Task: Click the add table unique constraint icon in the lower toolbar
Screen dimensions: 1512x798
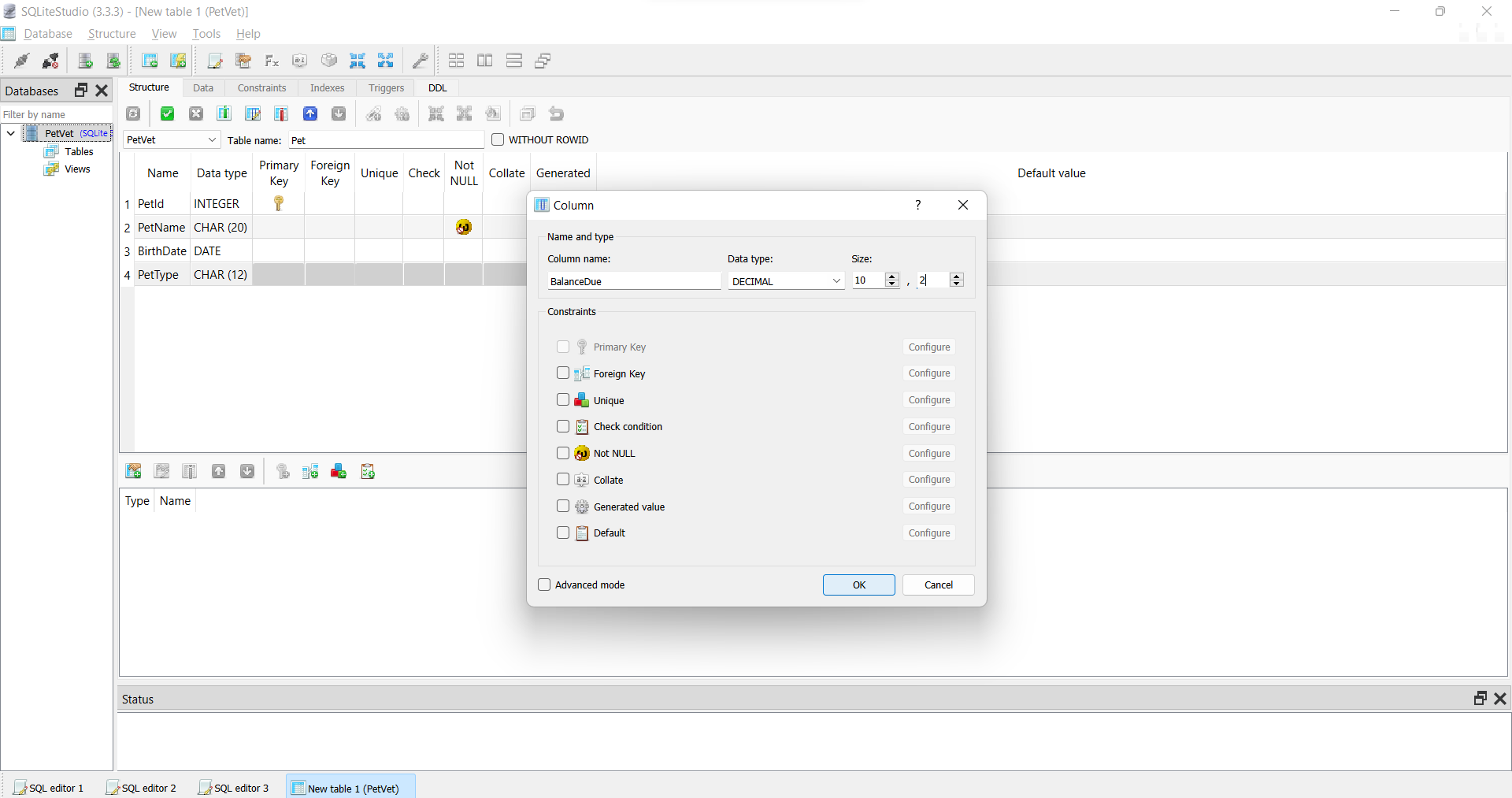Action: (x=339, y=471)
